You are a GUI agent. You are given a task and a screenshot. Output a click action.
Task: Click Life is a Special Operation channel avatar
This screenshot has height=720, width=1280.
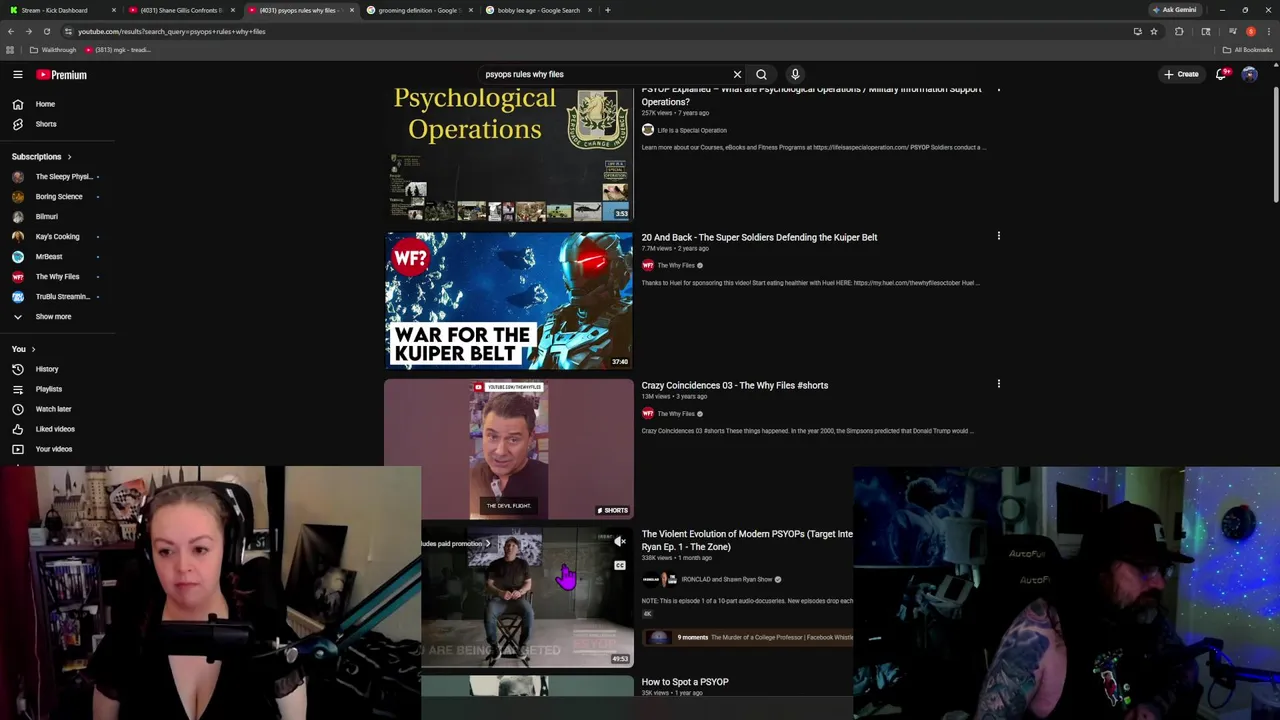tap(647, 130)
